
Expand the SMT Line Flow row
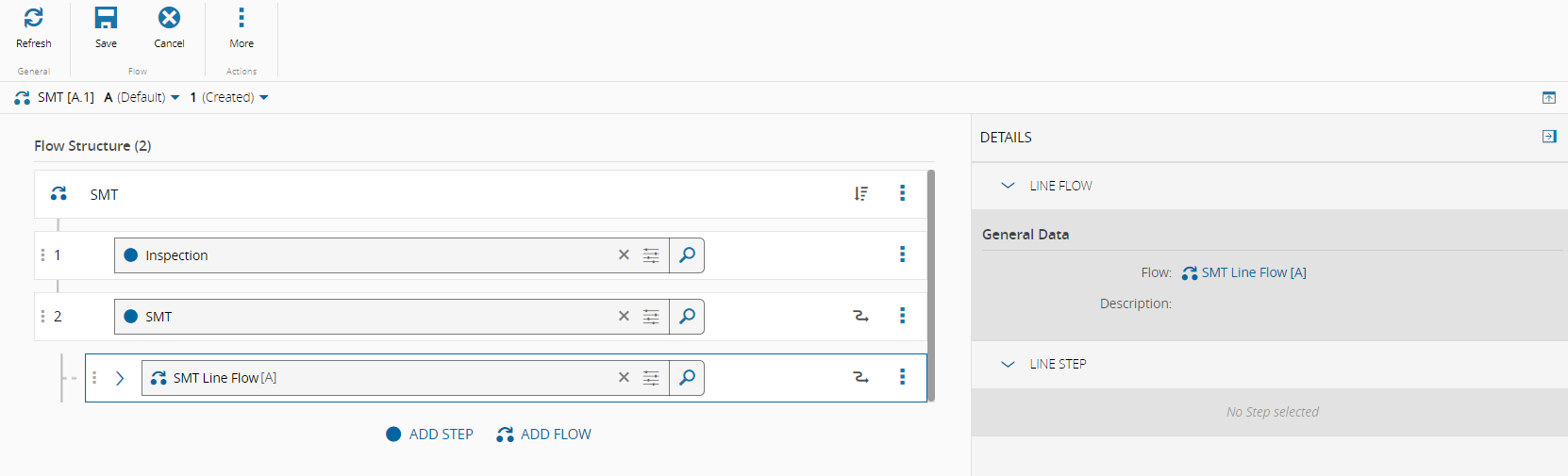click(x=120, y=378)
